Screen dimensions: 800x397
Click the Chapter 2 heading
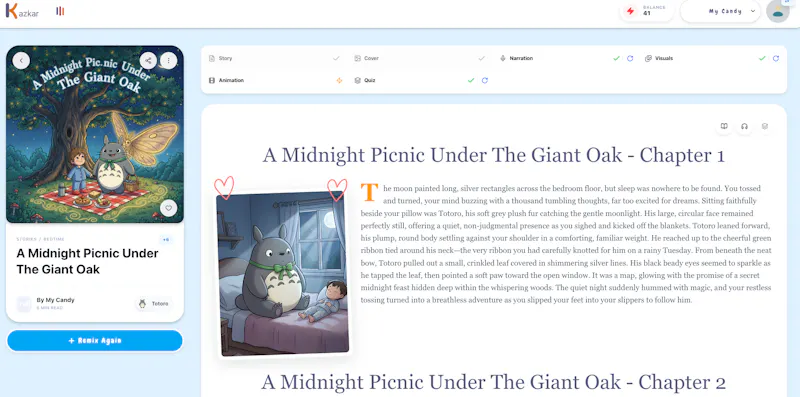(x=493, y=382)
